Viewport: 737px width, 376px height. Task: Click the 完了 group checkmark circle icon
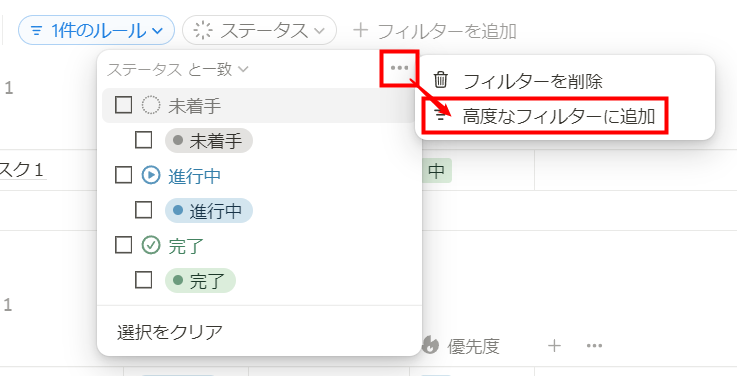(x=151, y=245)
